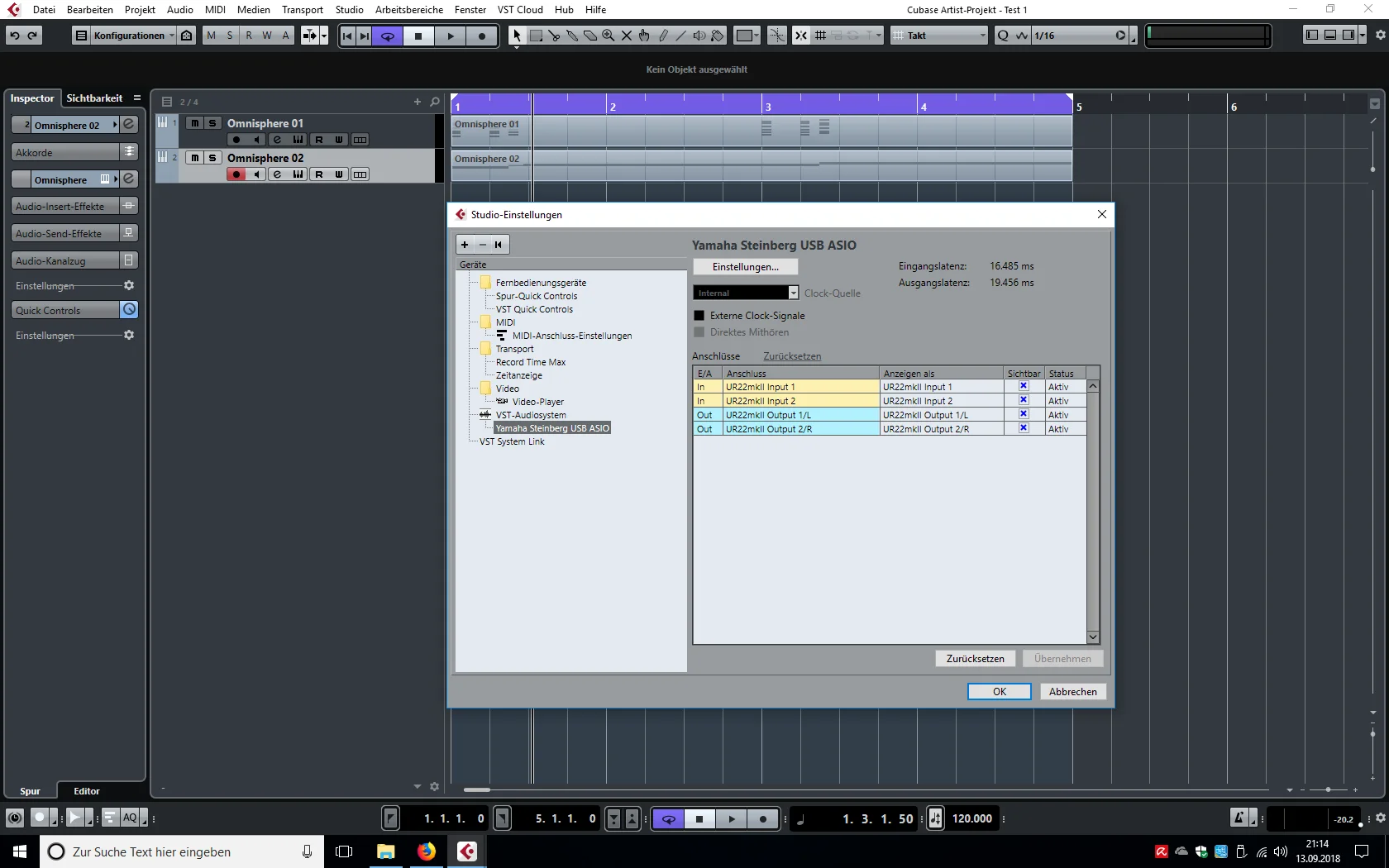The image size is (1389, 868).
Task: Mute the Omnisphere 01 track
Action: click(194, 123)
